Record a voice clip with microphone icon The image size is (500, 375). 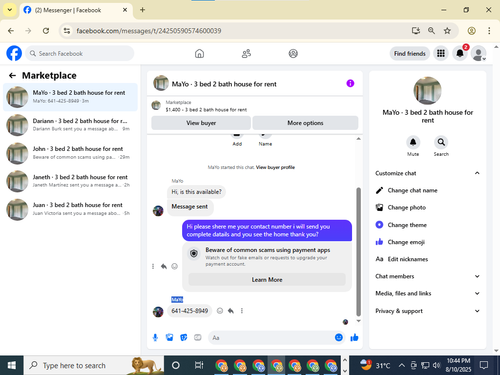(155, 338)
